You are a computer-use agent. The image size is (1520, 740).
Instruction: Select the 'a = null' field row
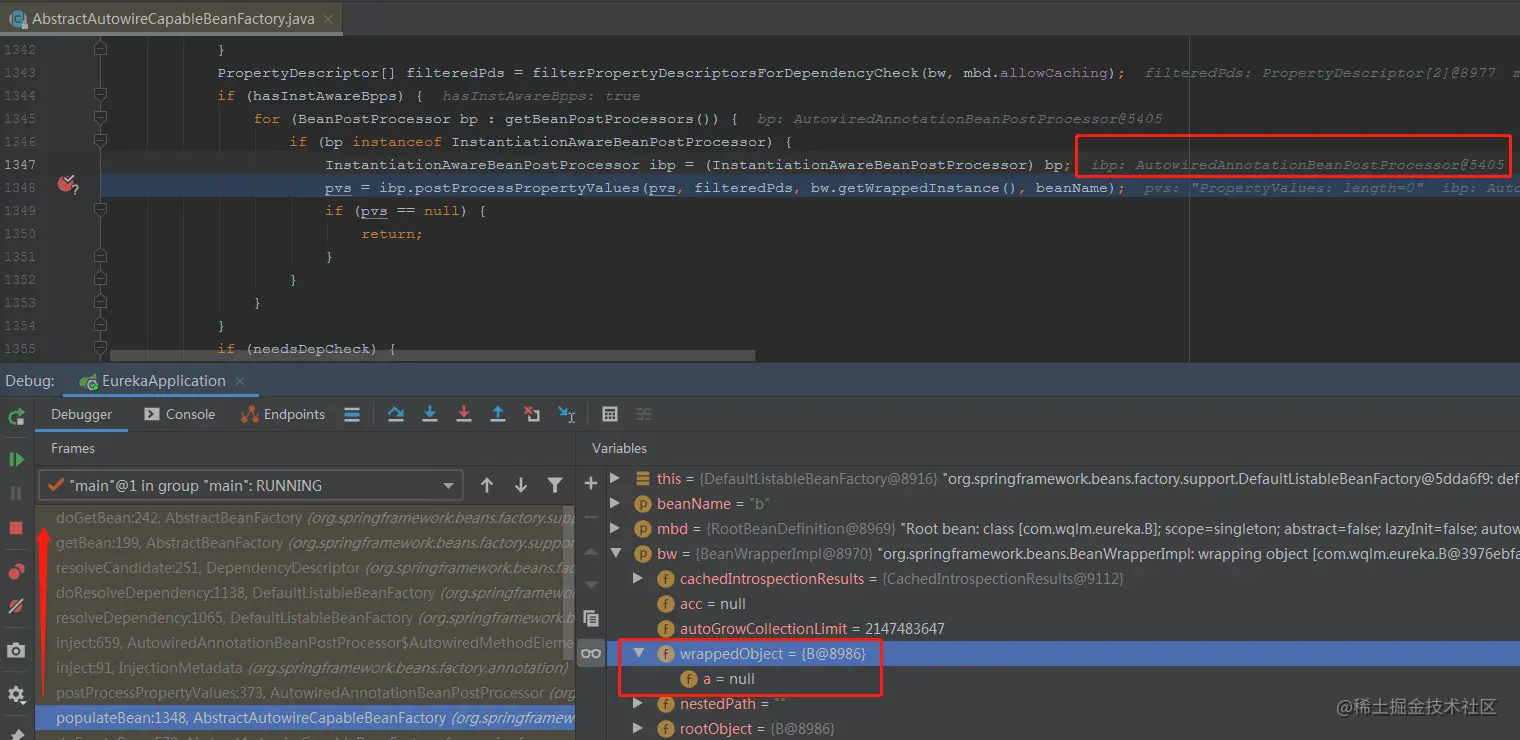pos(1064,679)
